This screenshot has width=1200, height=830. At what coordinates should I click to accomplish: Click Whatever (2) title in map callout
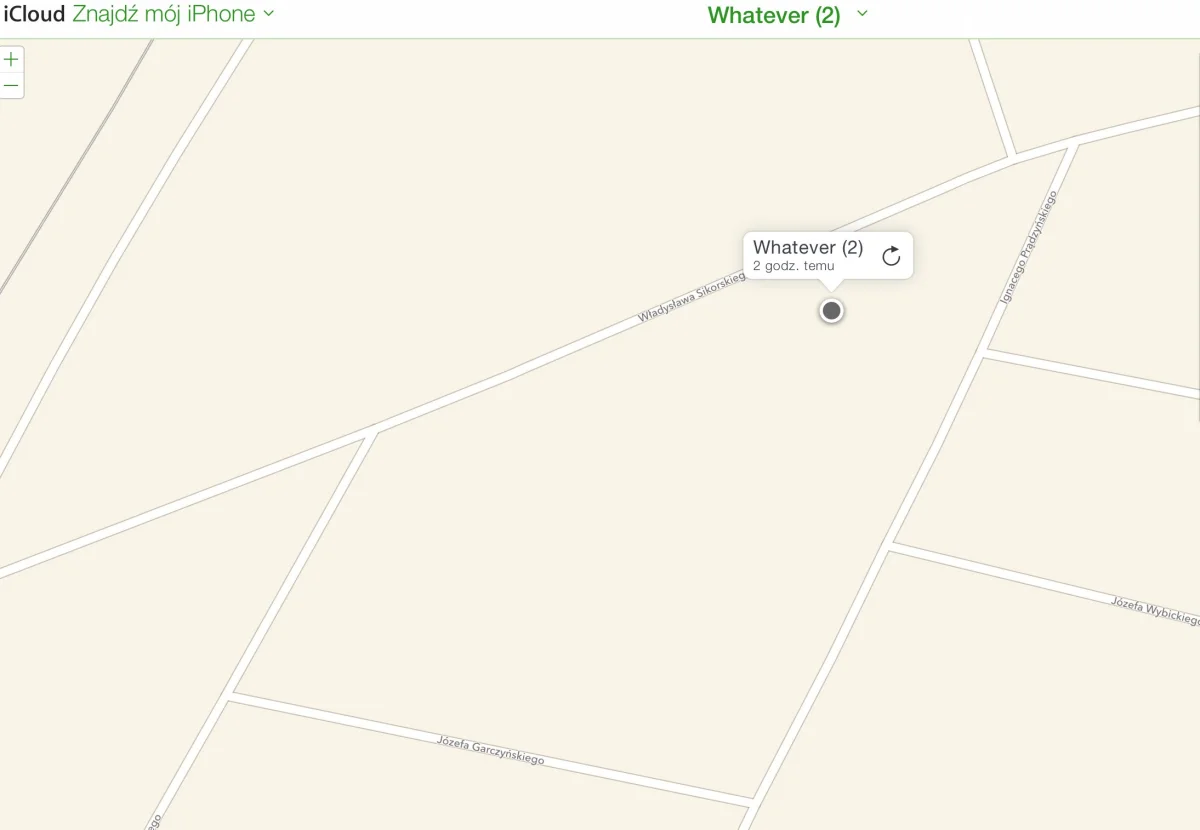coord(808,247)
